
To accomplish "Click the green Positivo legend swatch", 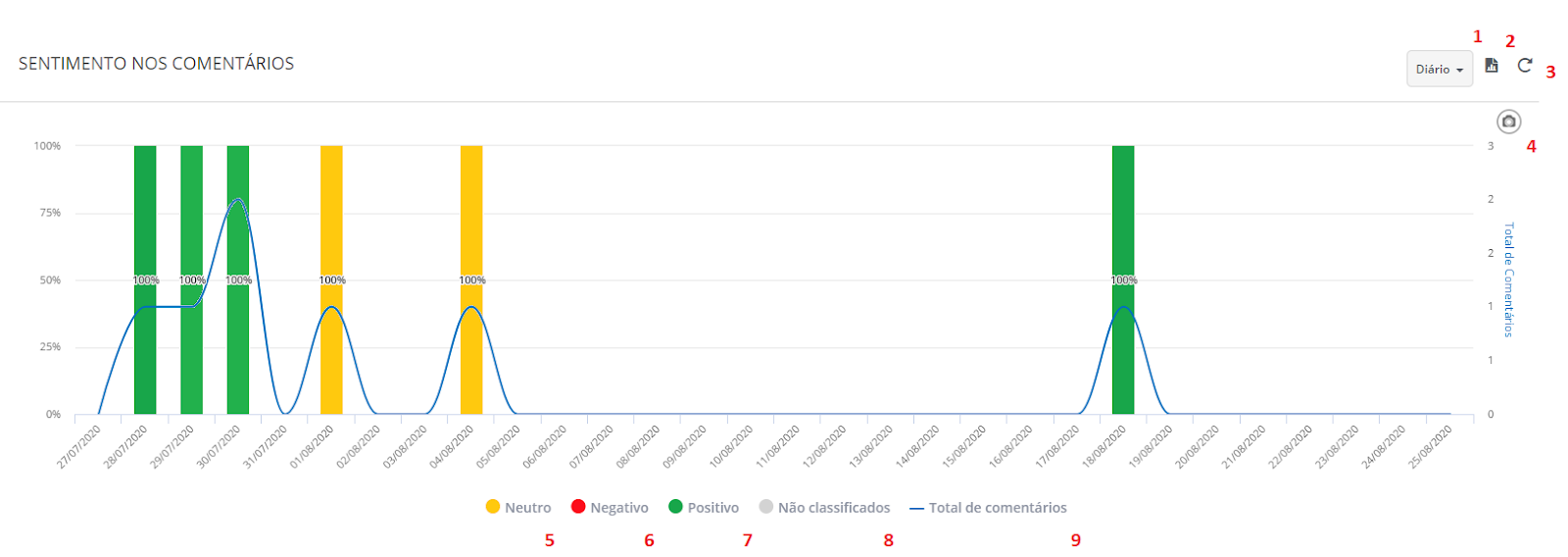I will 675,507.
